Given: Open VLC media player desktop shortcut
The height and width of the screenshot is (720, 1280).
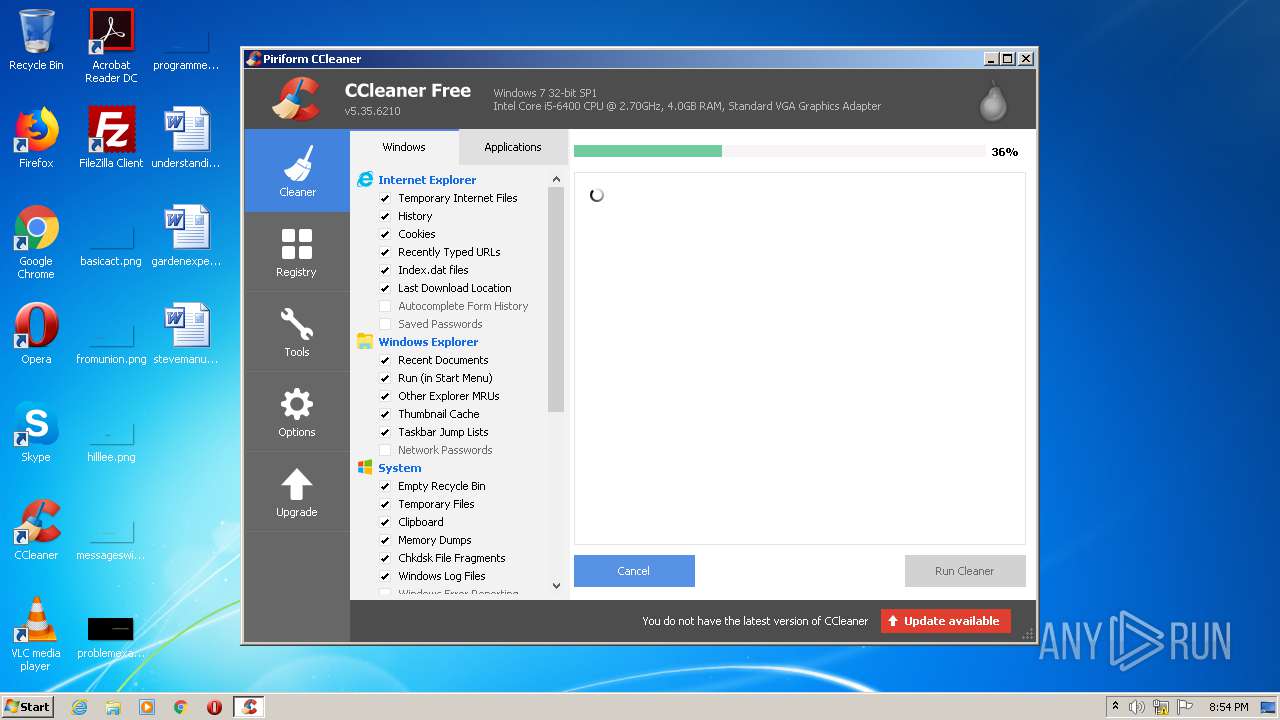Looking at the screenshot, I should pos(36,634).
